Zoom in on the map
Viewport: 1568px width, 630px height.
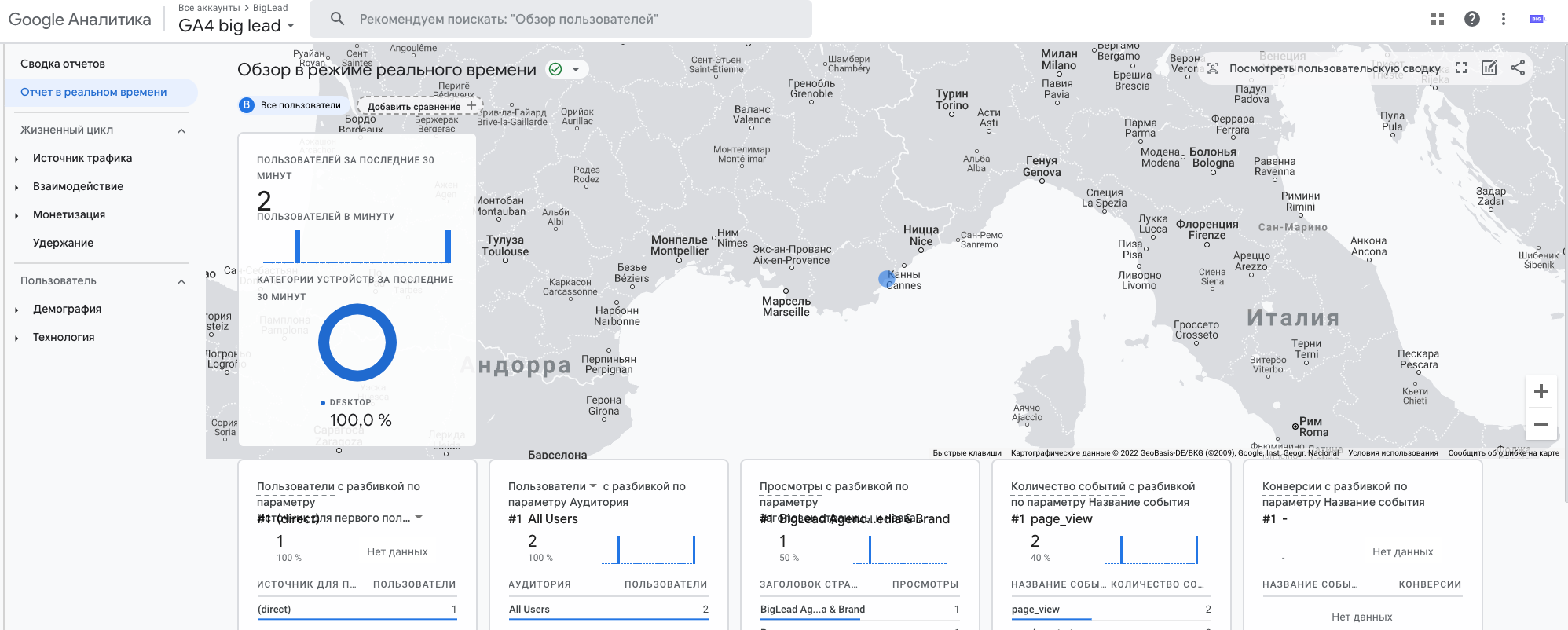pyautogui.click(x=1541, y=391)
